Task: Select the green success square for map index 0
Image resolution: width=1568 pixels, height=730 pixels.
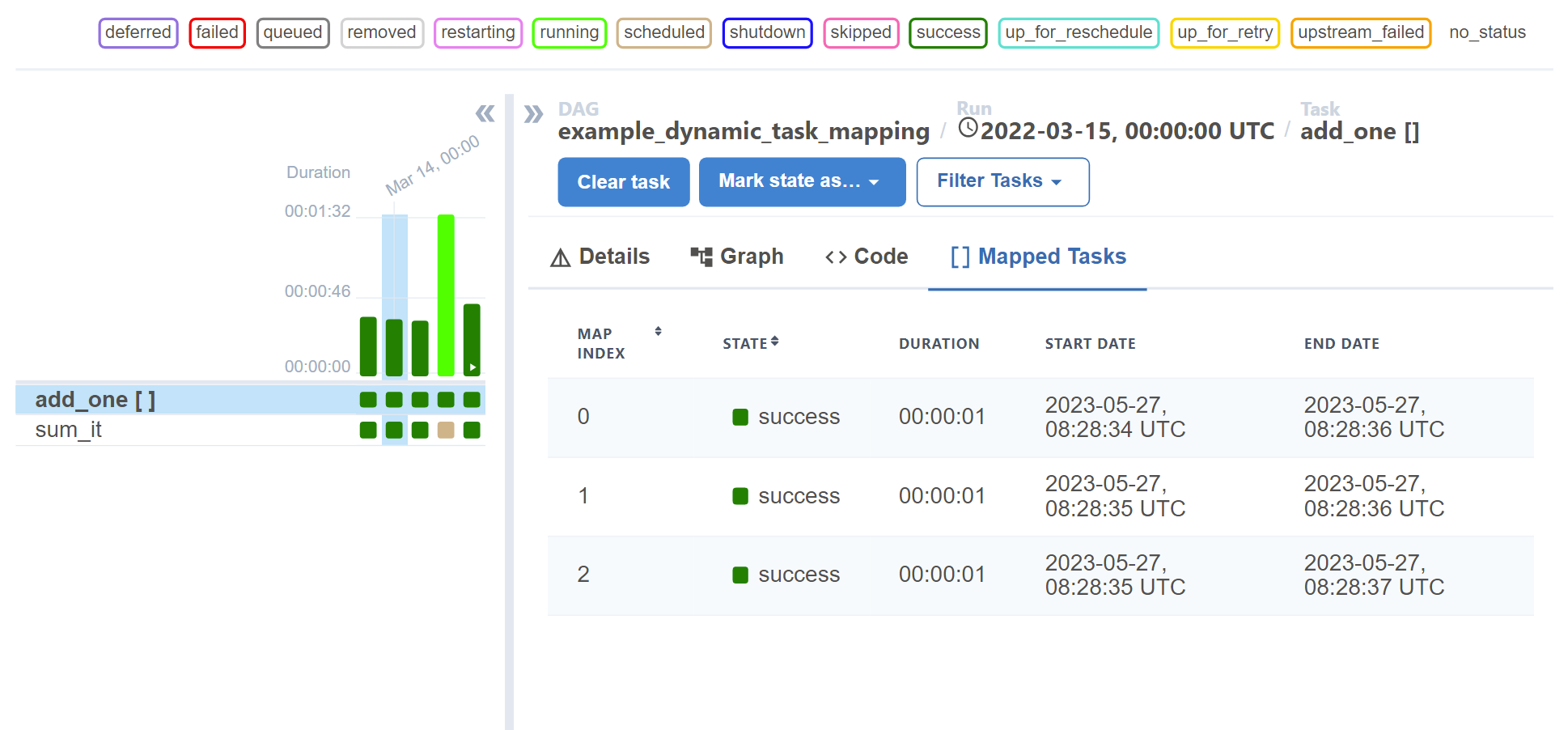Action: pos(740,416)
